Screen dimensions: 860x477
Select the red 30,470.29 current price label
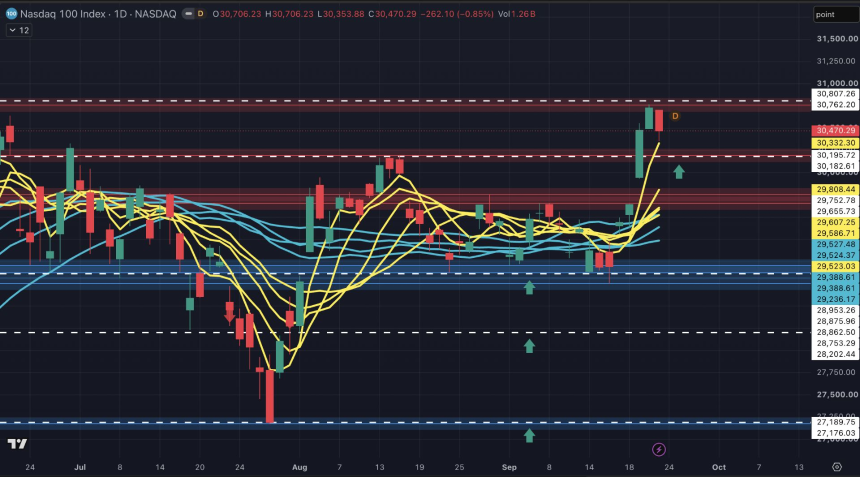(835, 130)
